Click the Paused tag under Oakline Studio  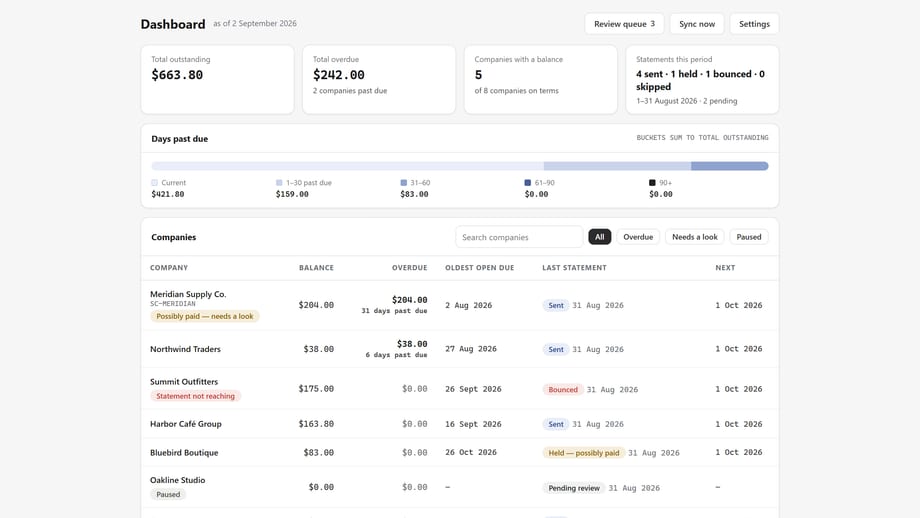(168, 495)
